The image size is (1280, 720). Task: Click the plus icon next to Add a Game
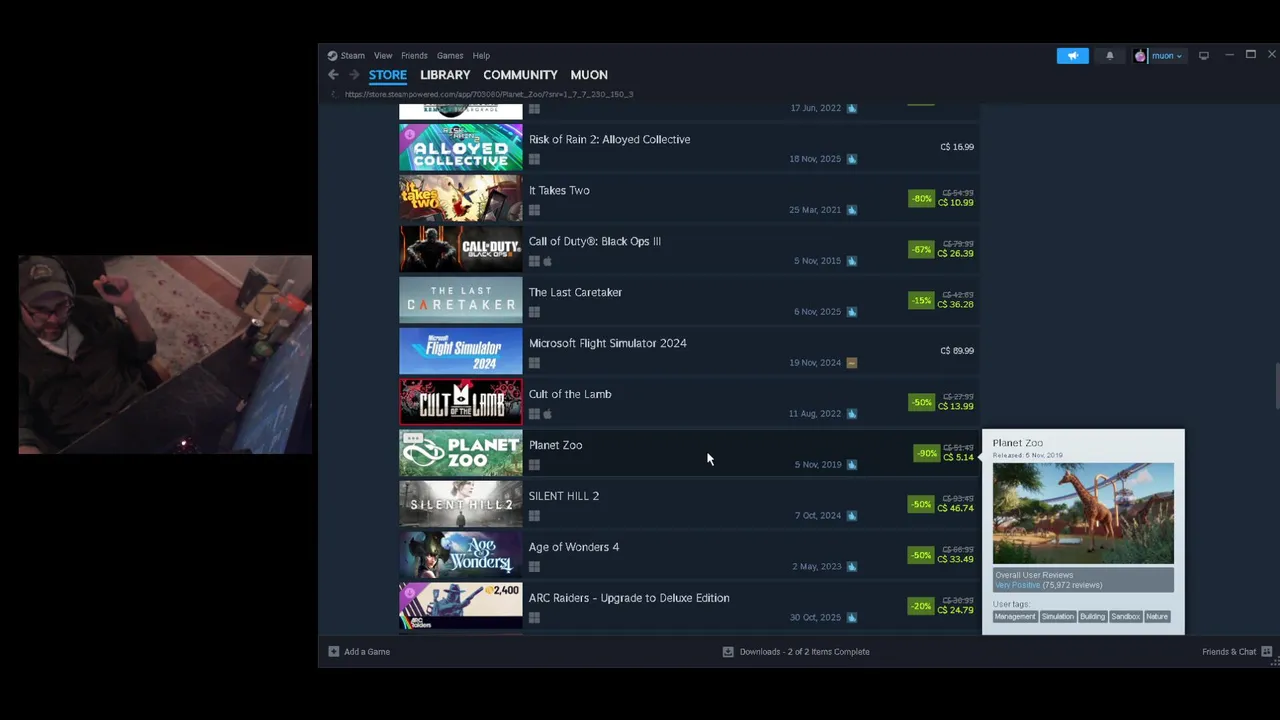tap(334, 652)
